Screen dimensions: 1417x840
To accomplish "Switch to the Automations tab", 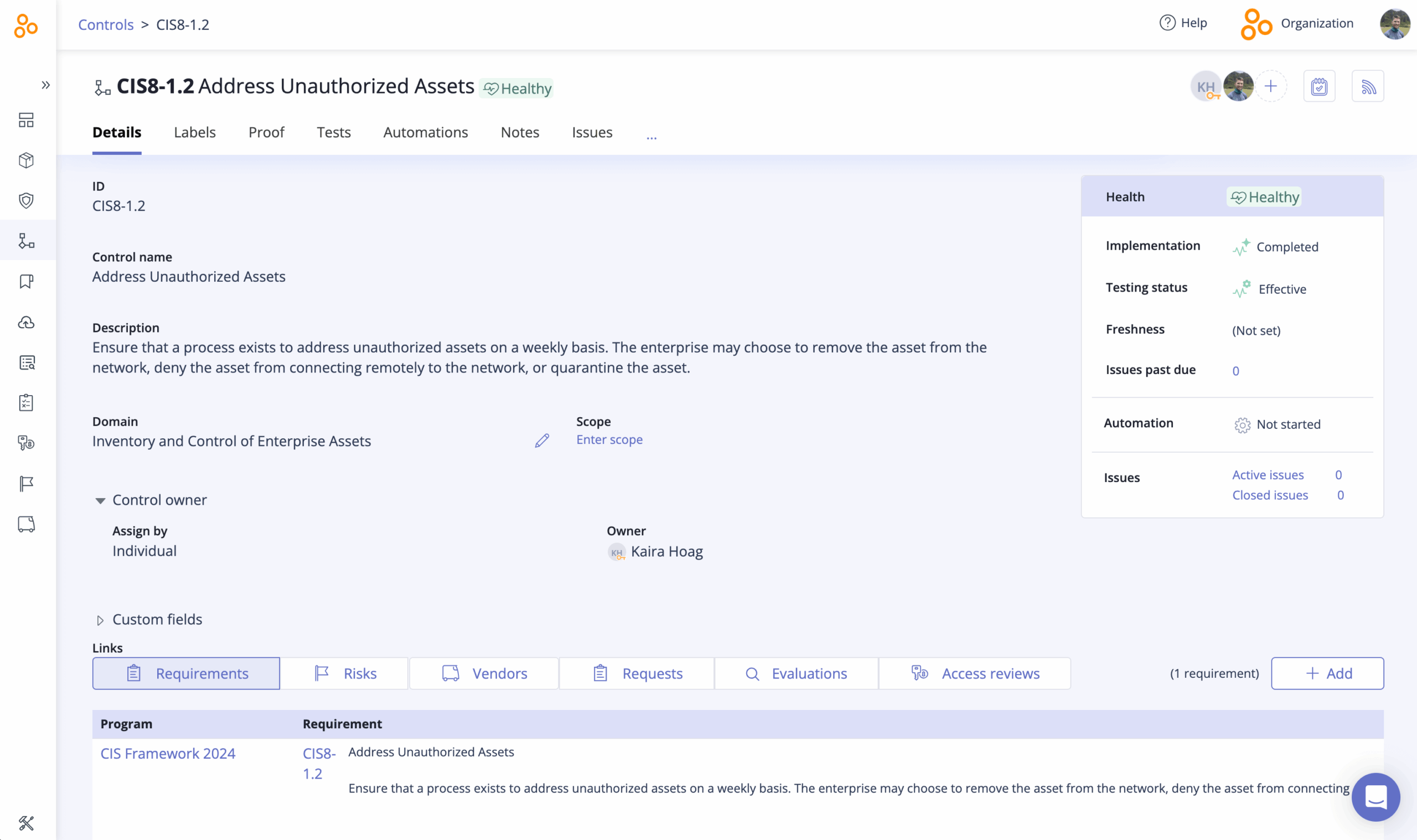I will pyautogui.click(x=425, y=132).
